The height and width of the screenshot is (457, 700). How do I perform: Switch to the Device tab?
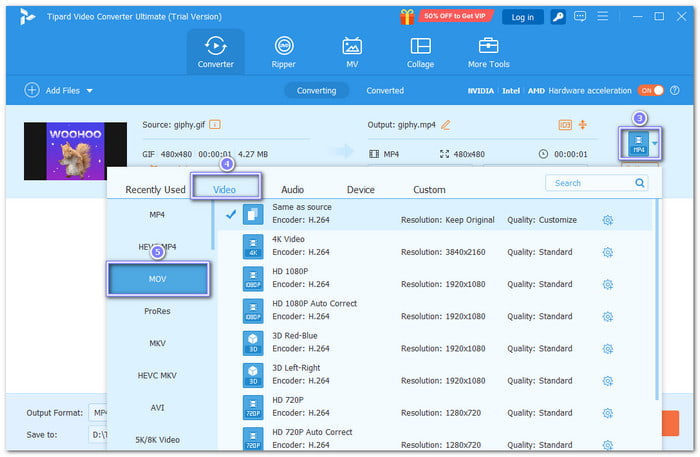coord(361,190)
